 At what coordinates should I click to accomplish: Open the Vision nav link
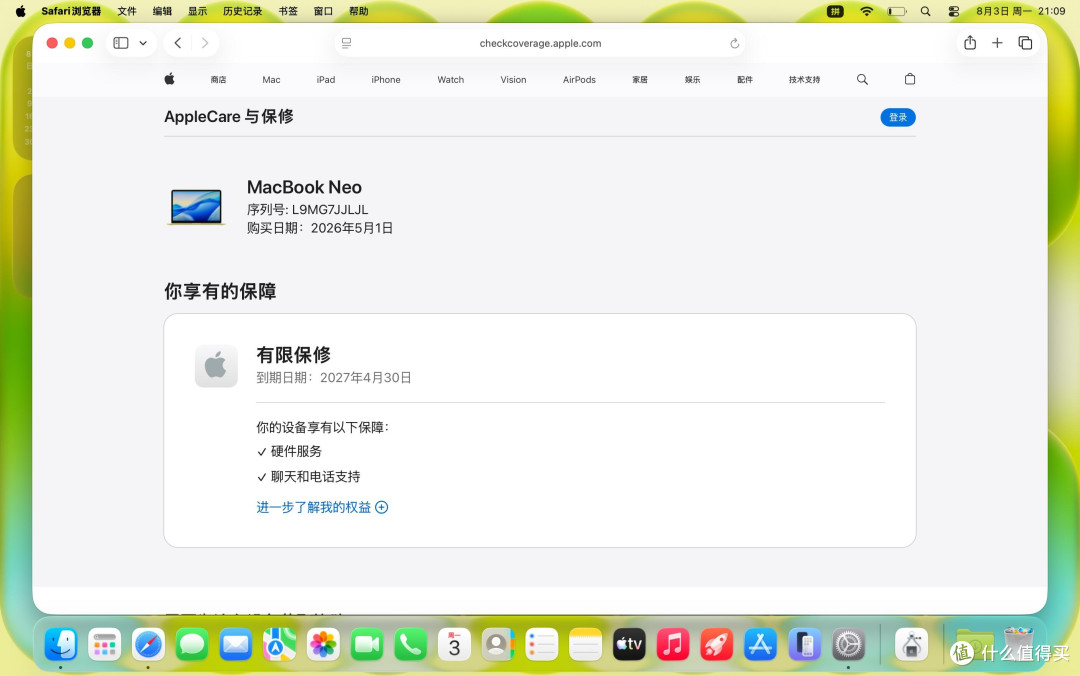tap(513, 80)
